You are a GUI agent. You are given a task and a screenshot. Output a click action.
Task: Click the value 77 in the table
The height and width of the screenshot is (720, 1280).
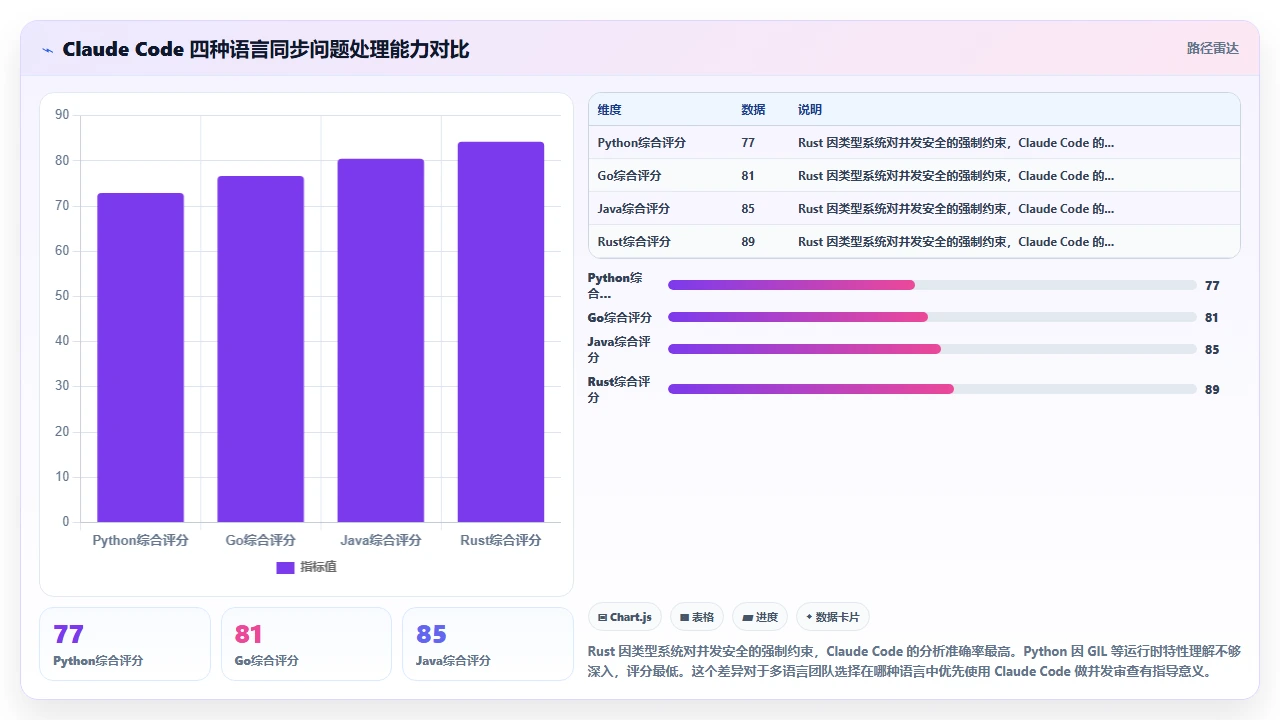(x=748, y=142)
